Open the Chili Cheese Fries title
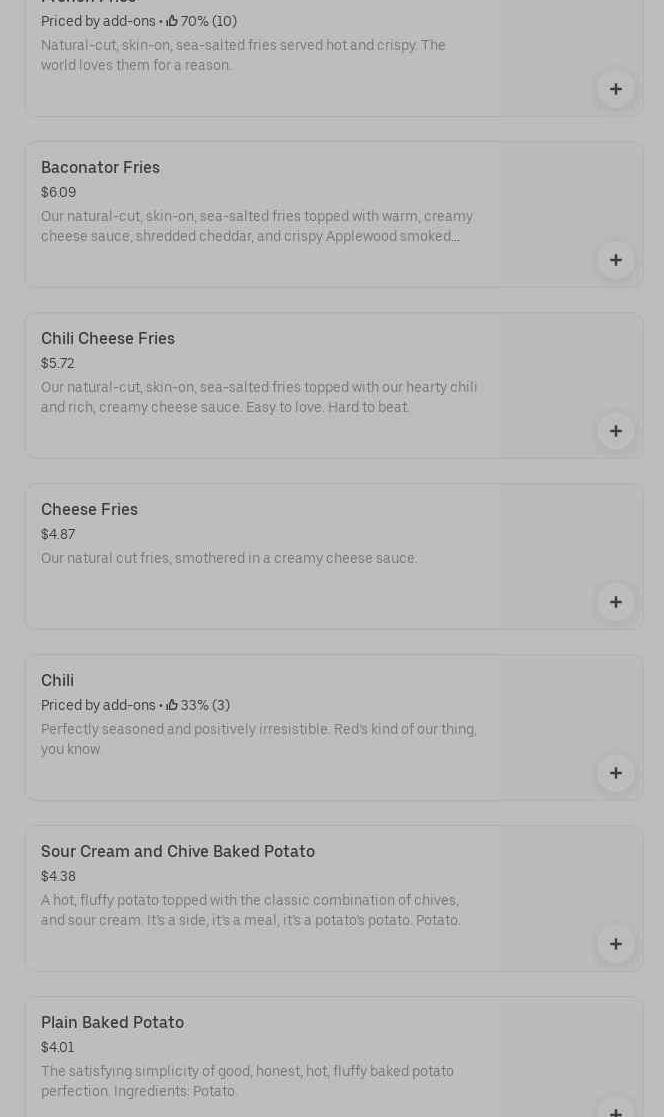Viewport: 664px width, 1117px height. 108,339
